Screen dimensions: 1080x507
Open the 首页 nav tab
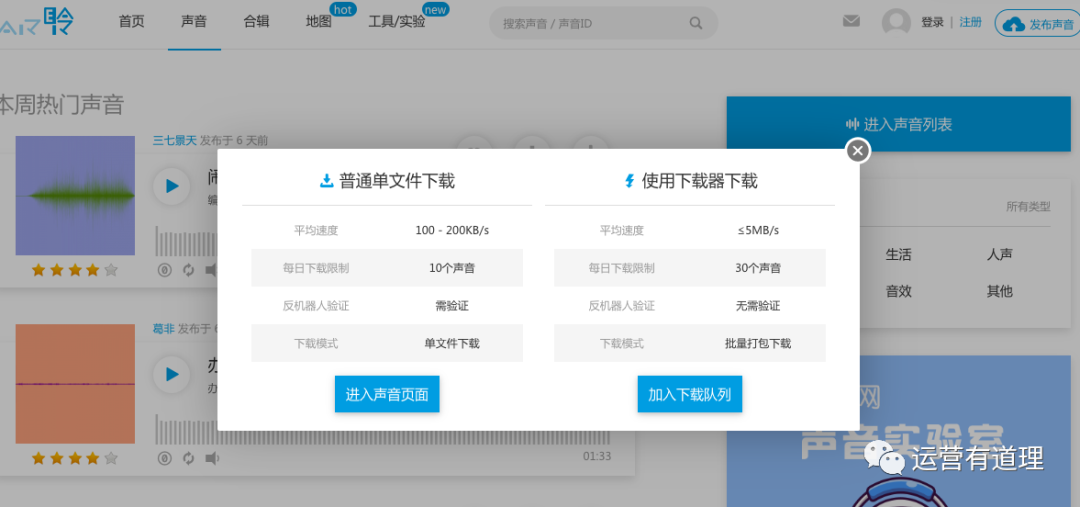(132, 21)
